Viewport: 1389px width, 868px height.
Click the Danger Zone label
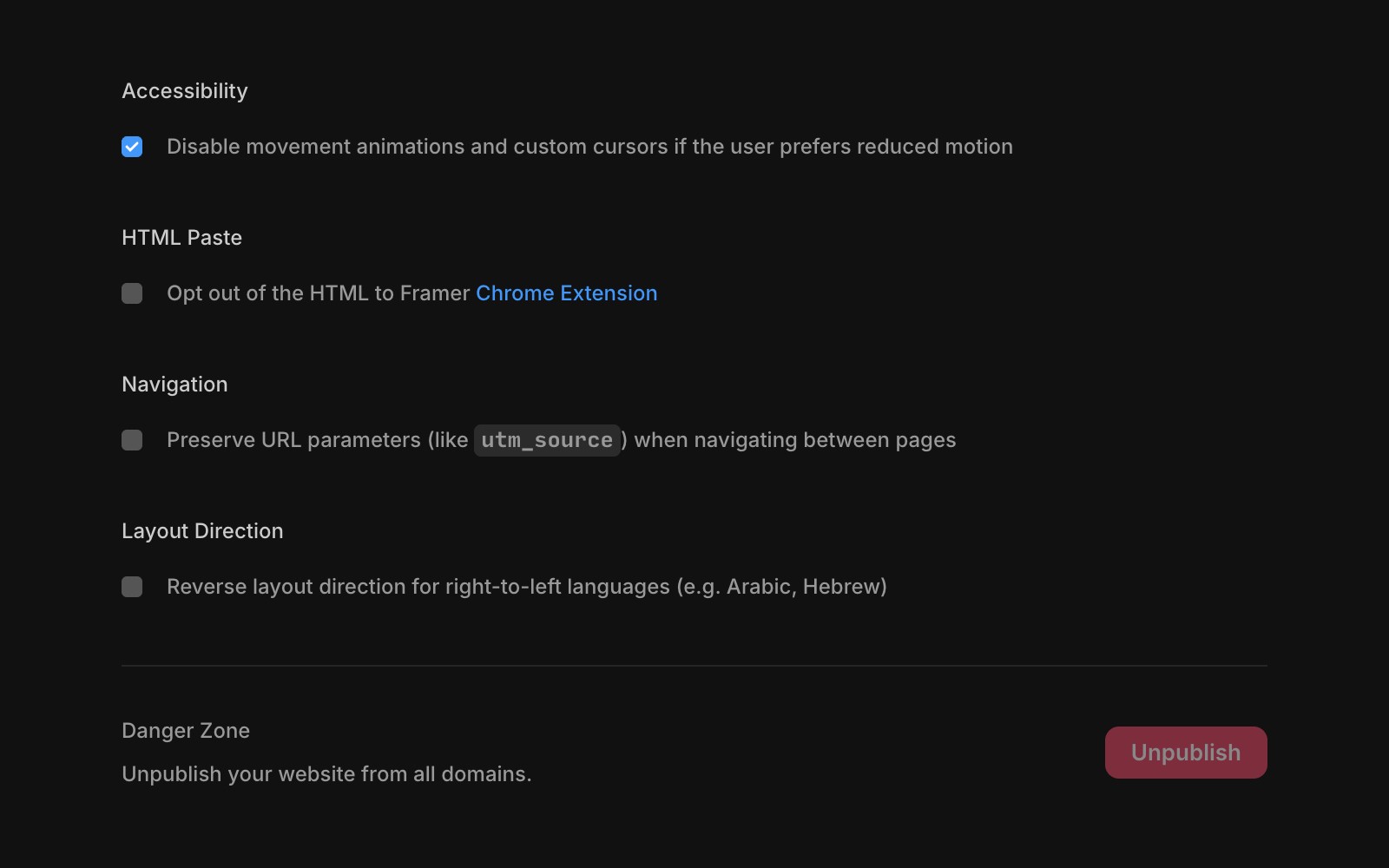point(185,730)
